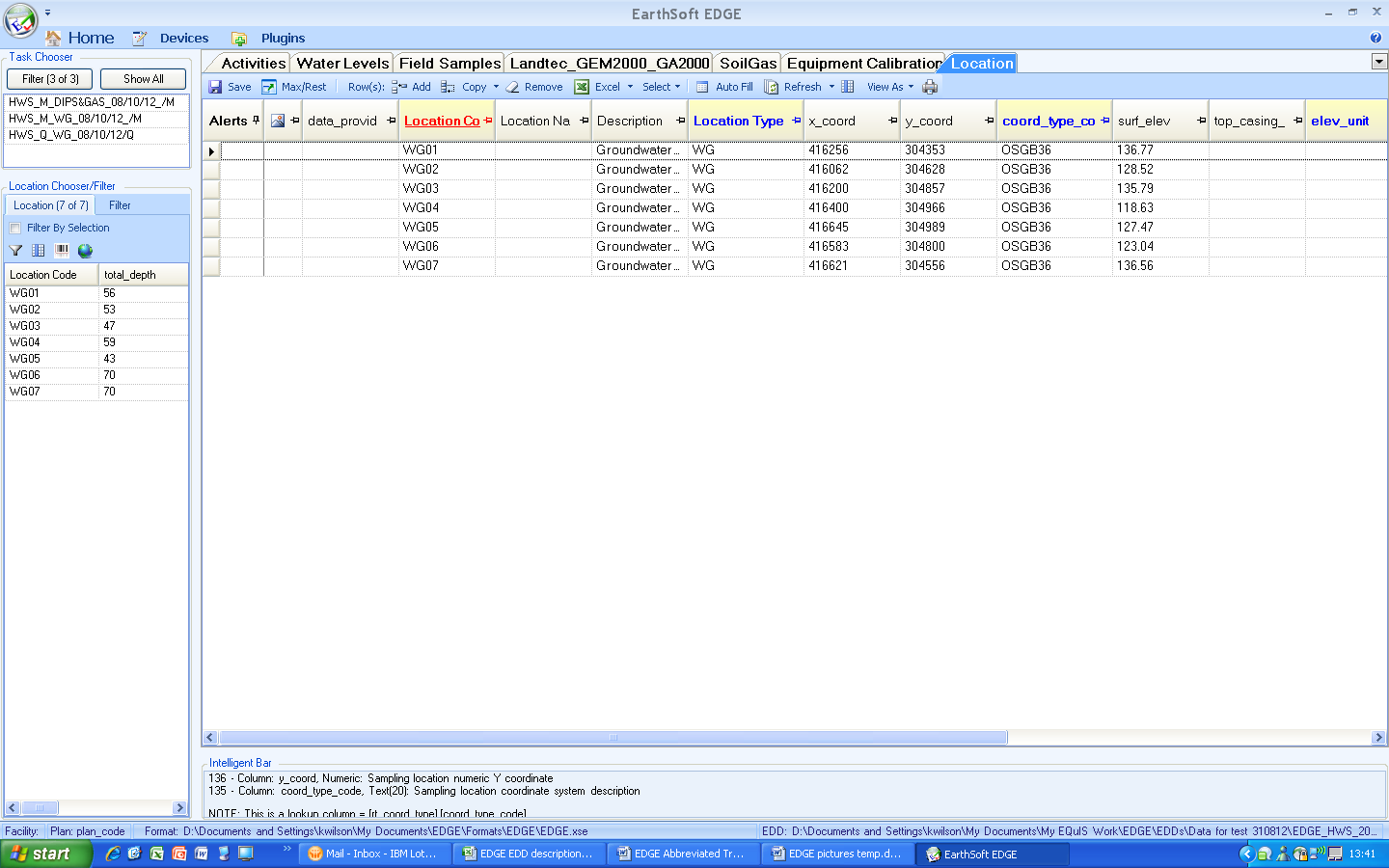
Task: Click the Excel export icon
Action: tap(582, 87)
